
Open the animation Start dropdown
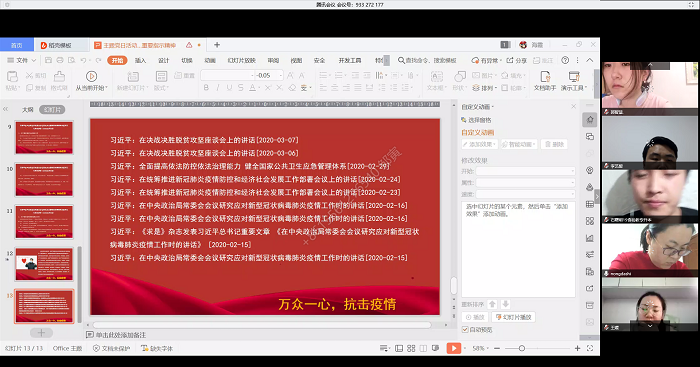click(x=525, y=171)
